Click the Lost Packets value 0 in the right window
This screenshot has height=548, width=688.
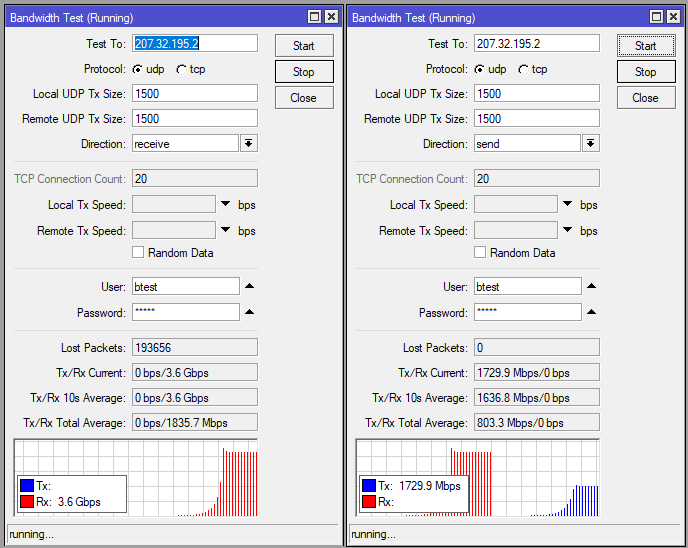point(537,347)
